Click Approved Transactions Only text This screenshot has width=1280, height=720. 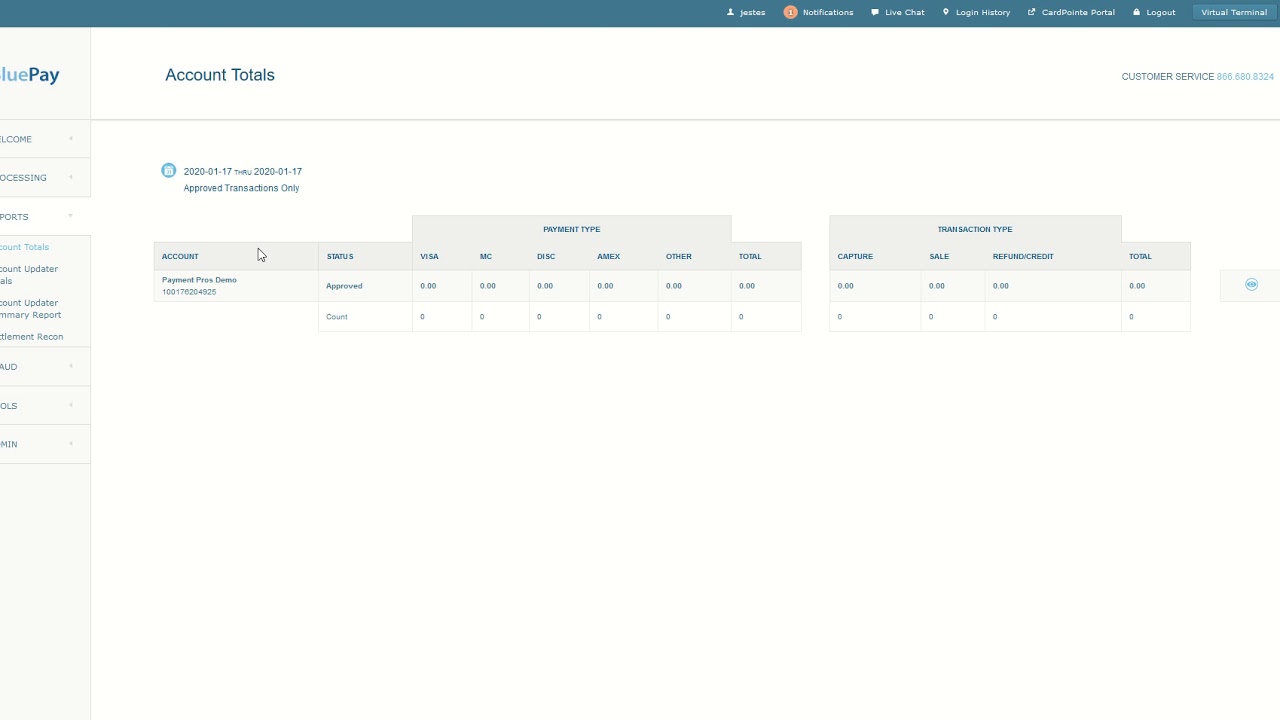point(241,188)
